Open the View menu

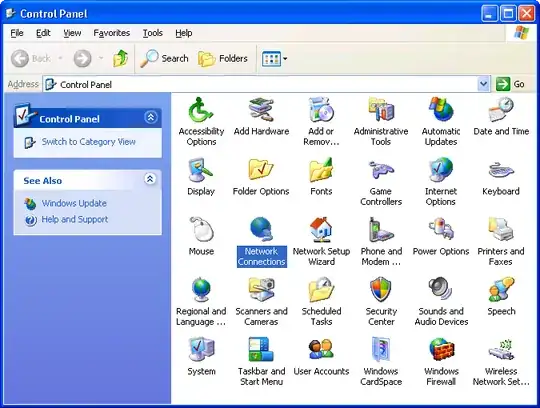click(x=72, y=33)
